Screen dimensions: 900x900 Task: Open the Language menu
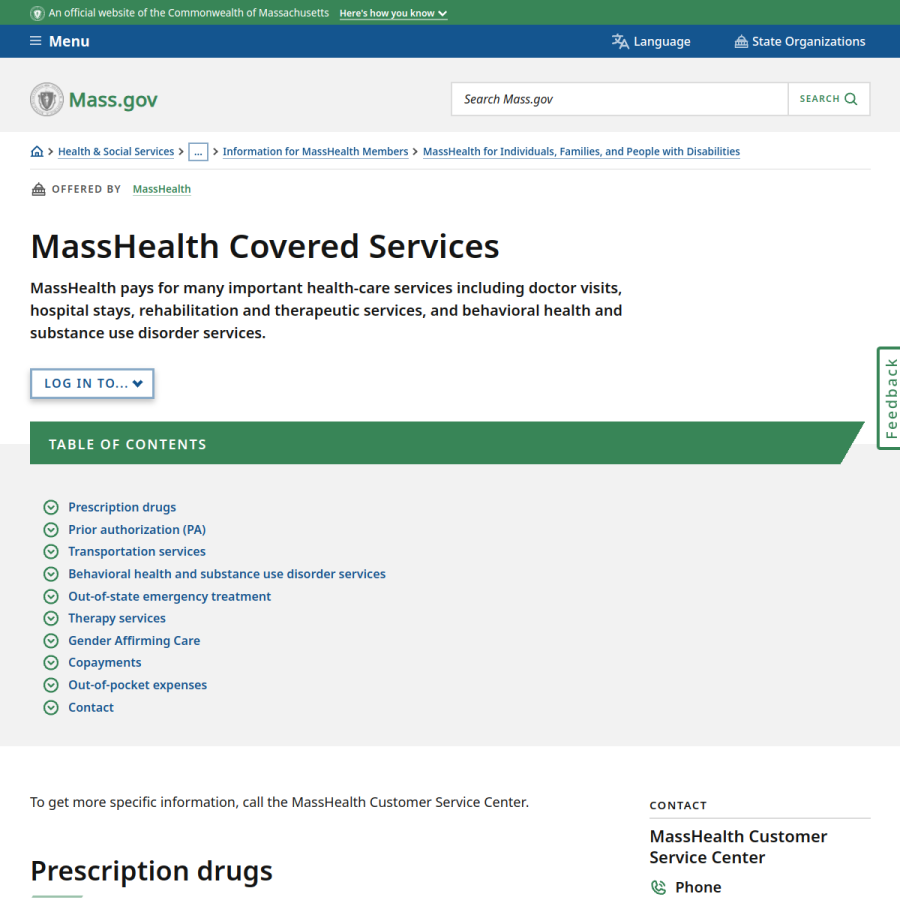pos(651,41)
